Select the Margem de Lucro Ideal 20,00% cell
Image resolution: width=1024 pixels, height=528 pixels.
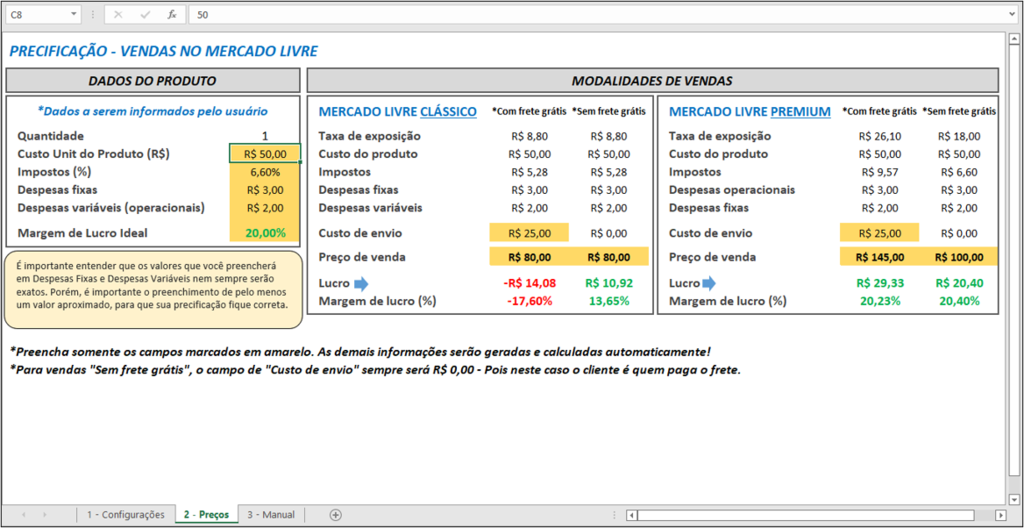(265, 233)
